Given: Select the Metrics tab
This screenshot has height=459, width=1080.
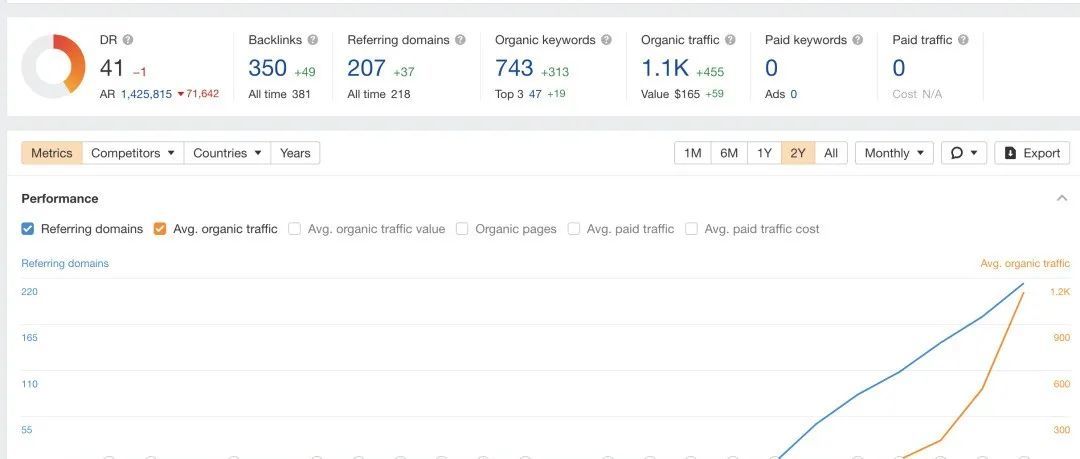Looking at the screenshot, I should pyautogui.click(x=52, y=153).
